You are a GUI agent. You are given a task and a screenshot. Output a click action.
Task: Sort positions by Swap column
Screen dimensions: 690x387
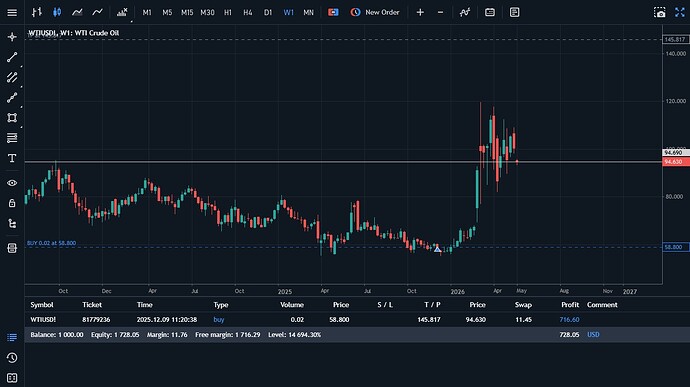click(x=523, y=305)
